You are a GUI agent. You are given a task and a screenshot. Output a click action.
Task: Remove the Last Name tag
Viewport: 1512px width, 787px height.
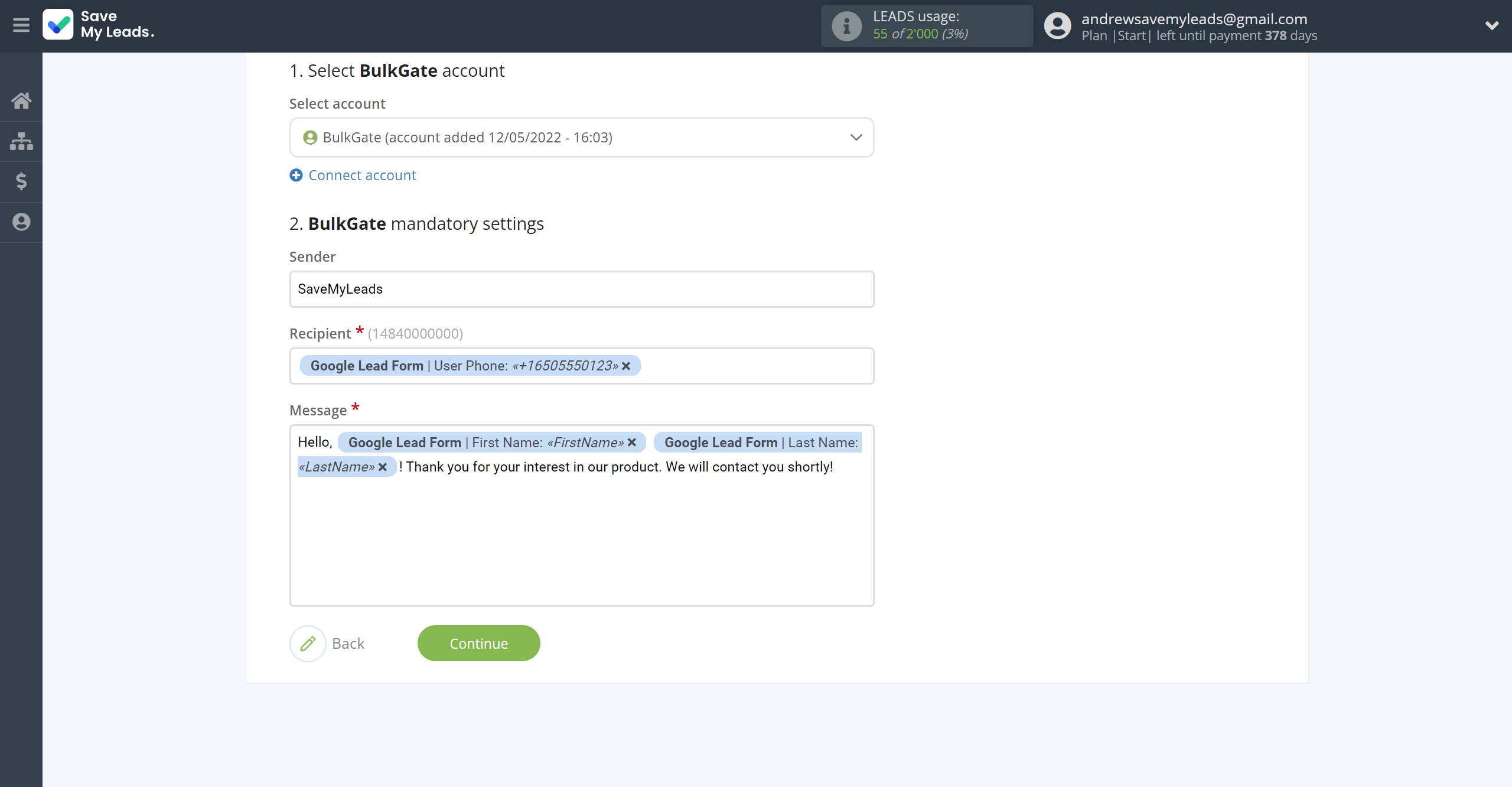pos(383,467)
